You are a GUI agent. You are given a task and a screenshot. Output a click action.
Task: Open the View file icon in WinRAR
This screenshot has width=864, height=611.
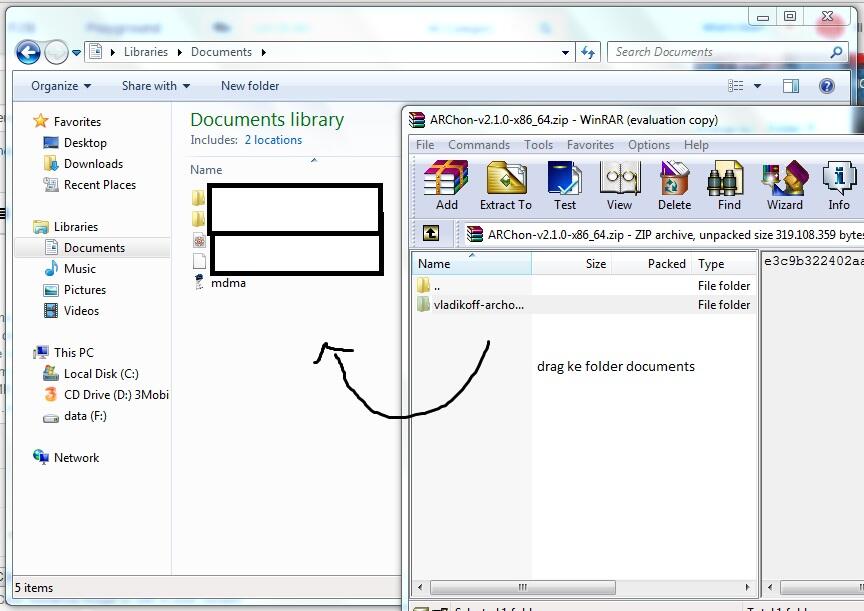pos(619,185)
